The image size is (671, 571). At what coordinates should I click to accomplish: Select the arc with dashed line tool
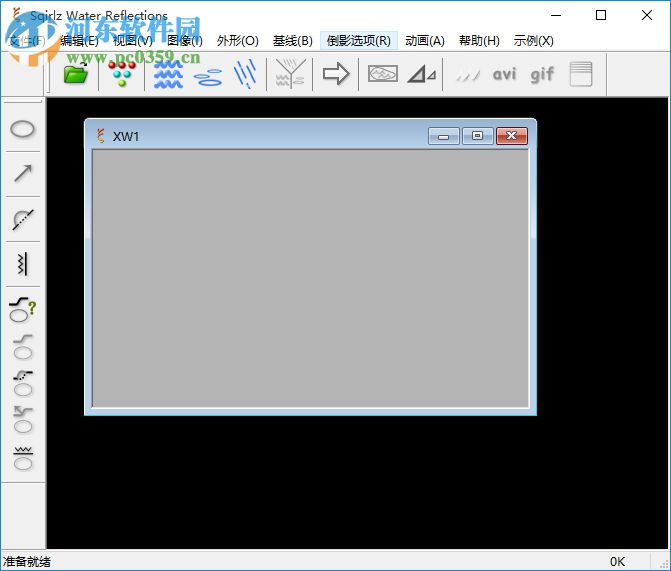pyautogui.click(x=23, y=219)
